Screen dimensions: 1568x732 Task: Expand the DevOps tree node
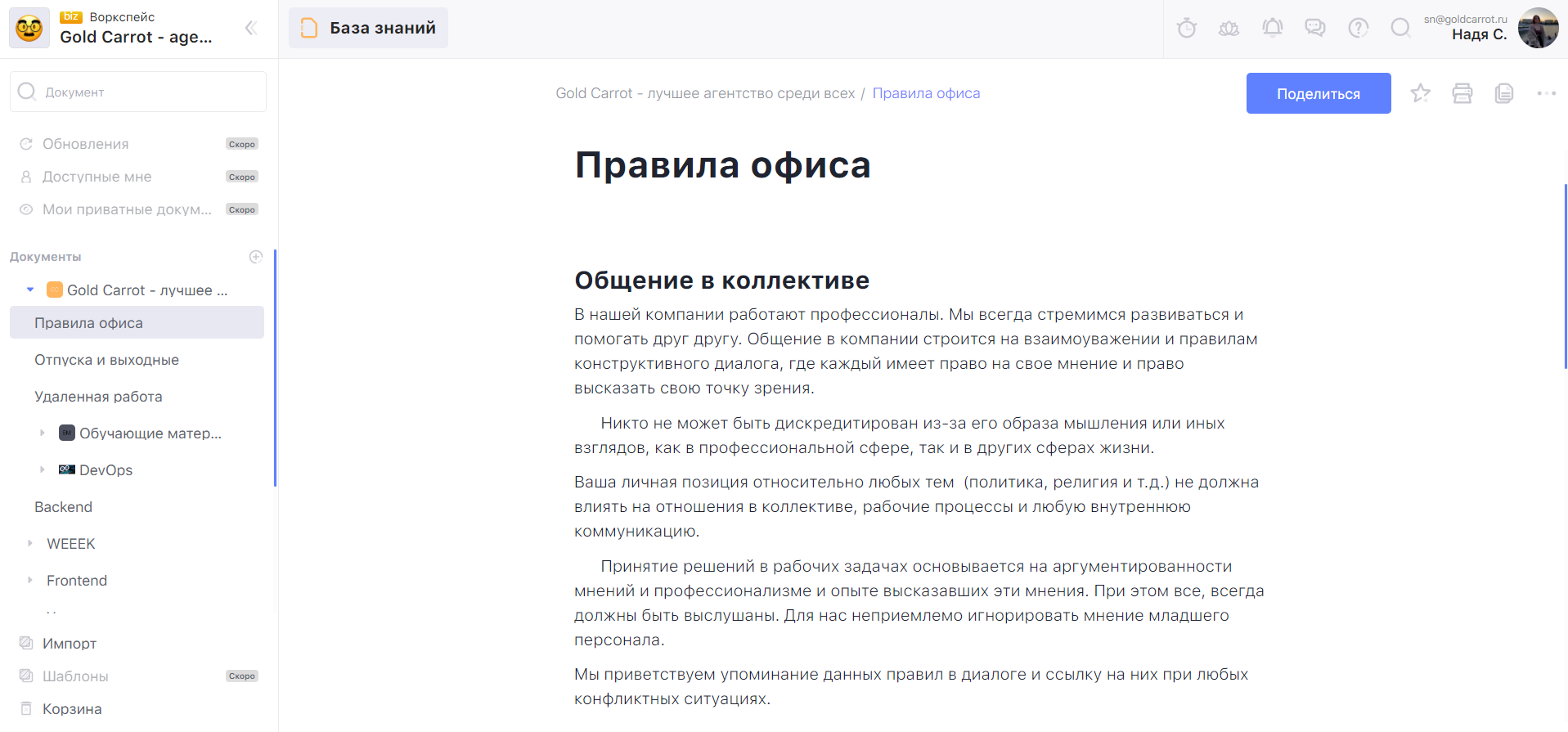(x=43, y=469)
